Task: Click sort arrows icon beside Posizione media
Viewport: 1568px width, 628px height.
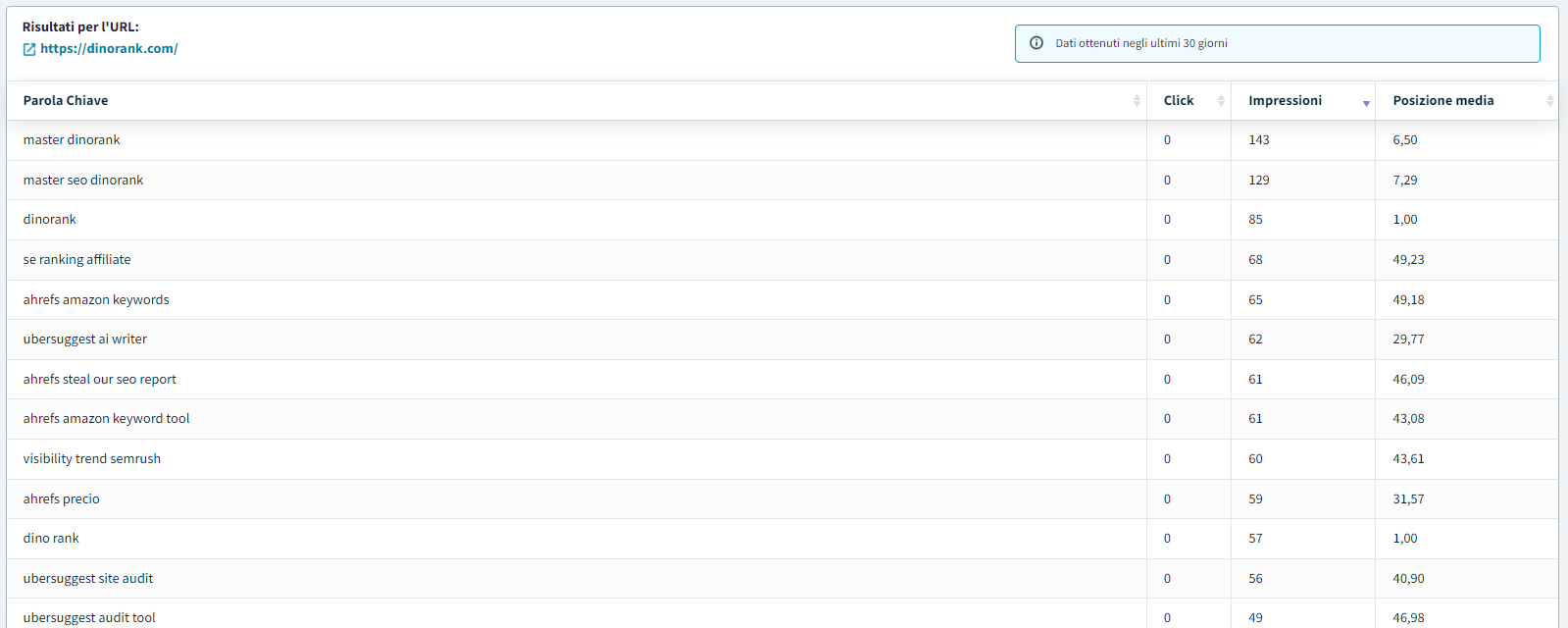Action: (1549, 101)
